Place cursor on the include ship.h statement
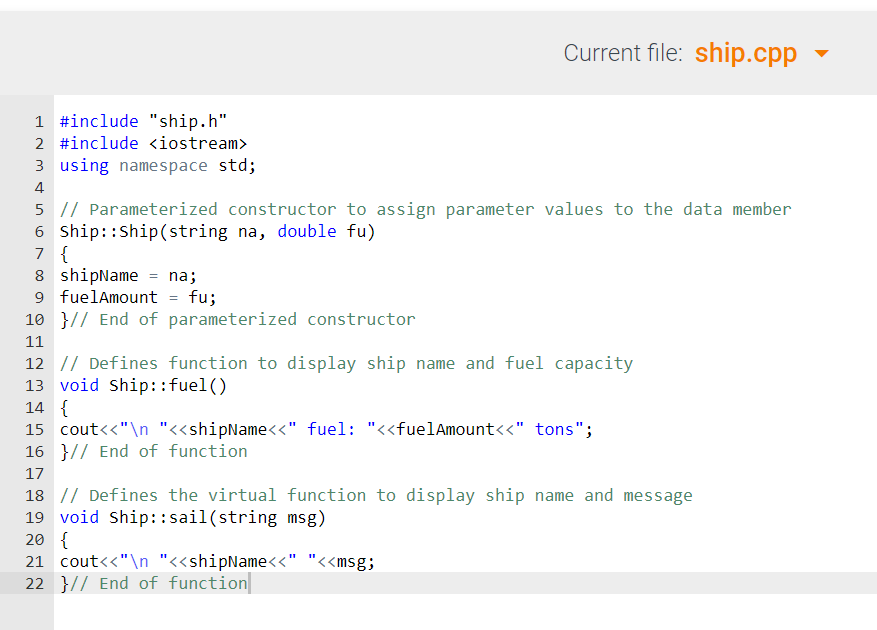The width and height of the screenshot is (877, 630). click(x=140, y=121)
